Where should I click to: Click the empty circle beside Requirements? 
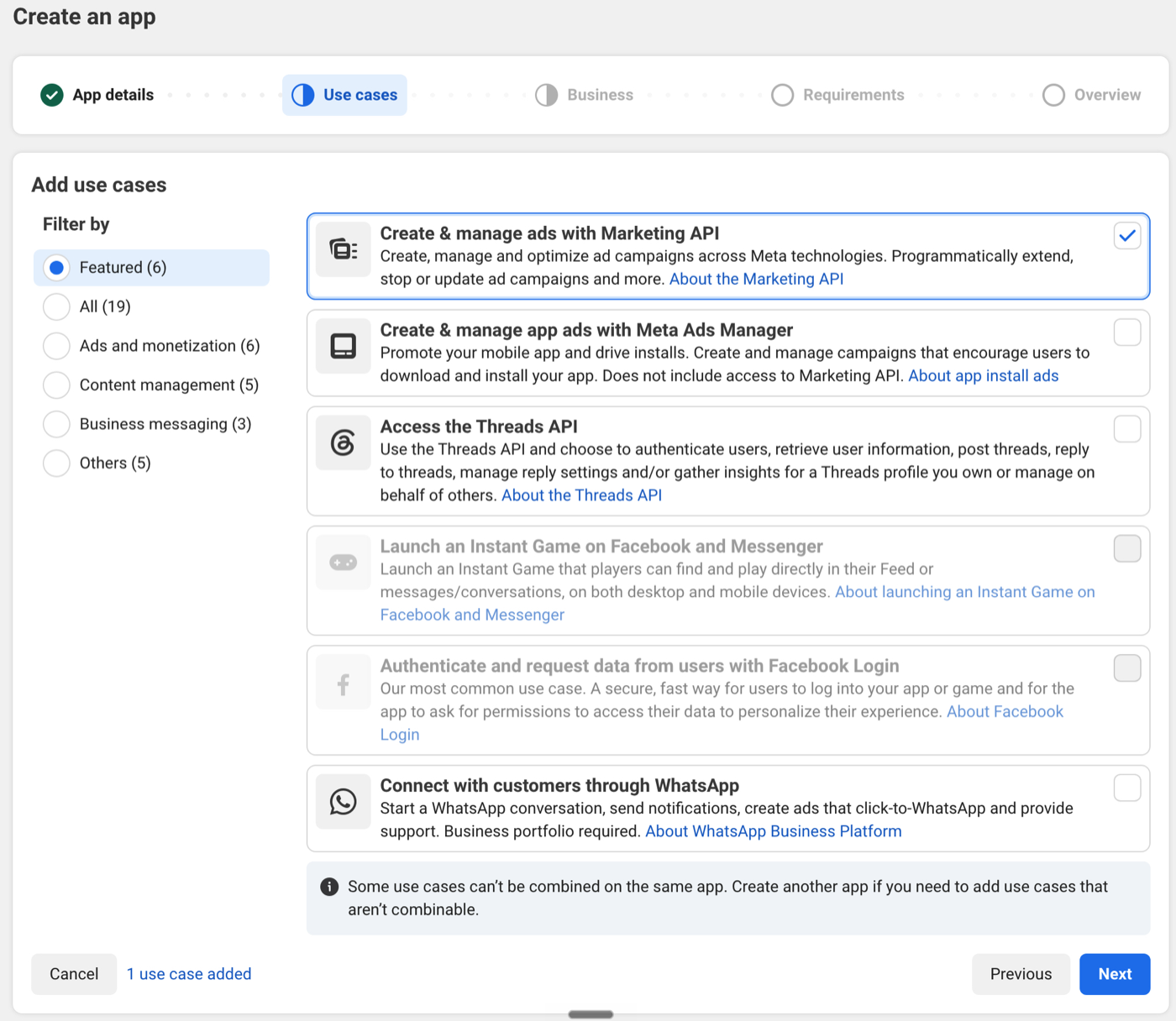(x=783, y=95)
